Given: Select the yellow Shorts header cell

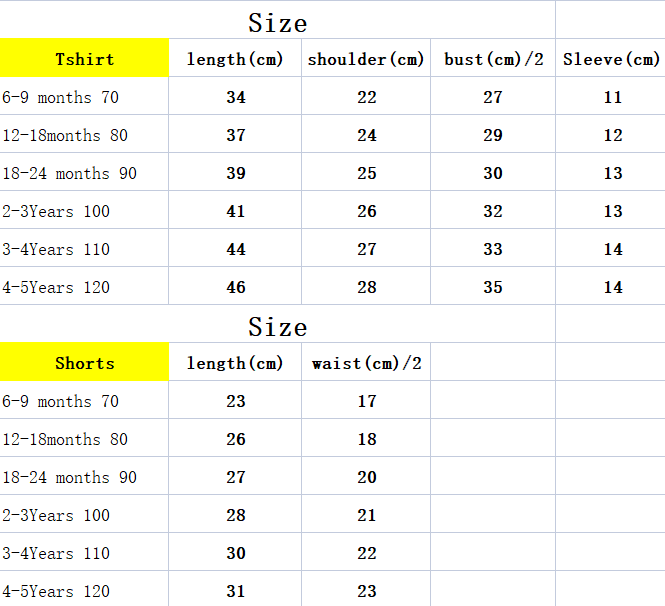Looking at the screenshot, I should [84, 362].
